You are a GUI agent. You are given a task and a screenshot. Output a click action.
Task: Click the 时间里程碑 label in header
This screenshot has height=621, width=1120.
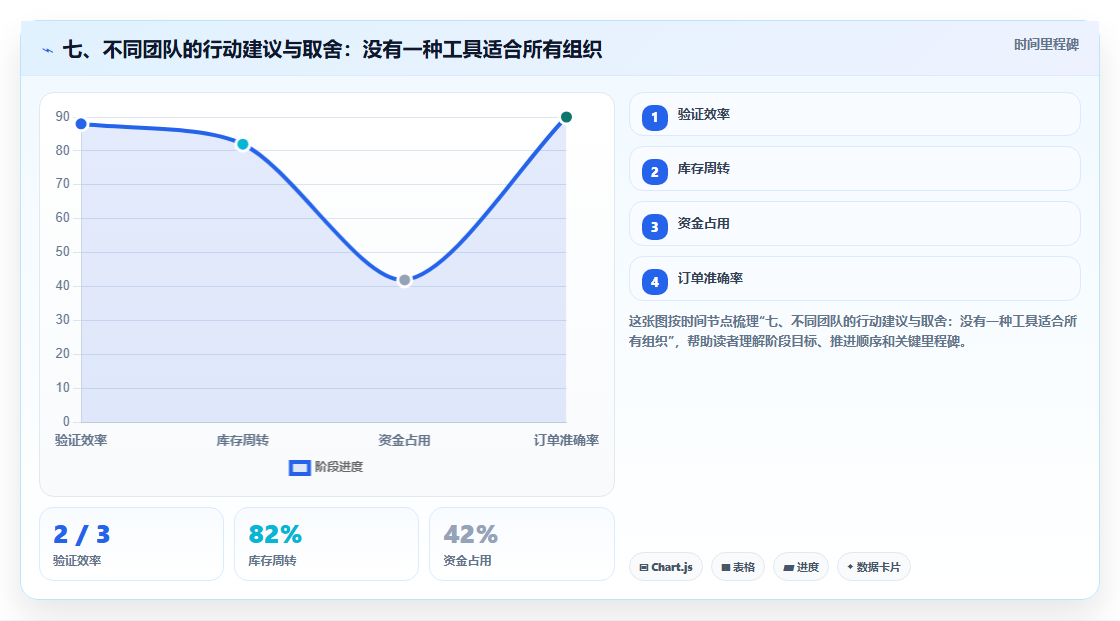click(x=1046, y=44)
